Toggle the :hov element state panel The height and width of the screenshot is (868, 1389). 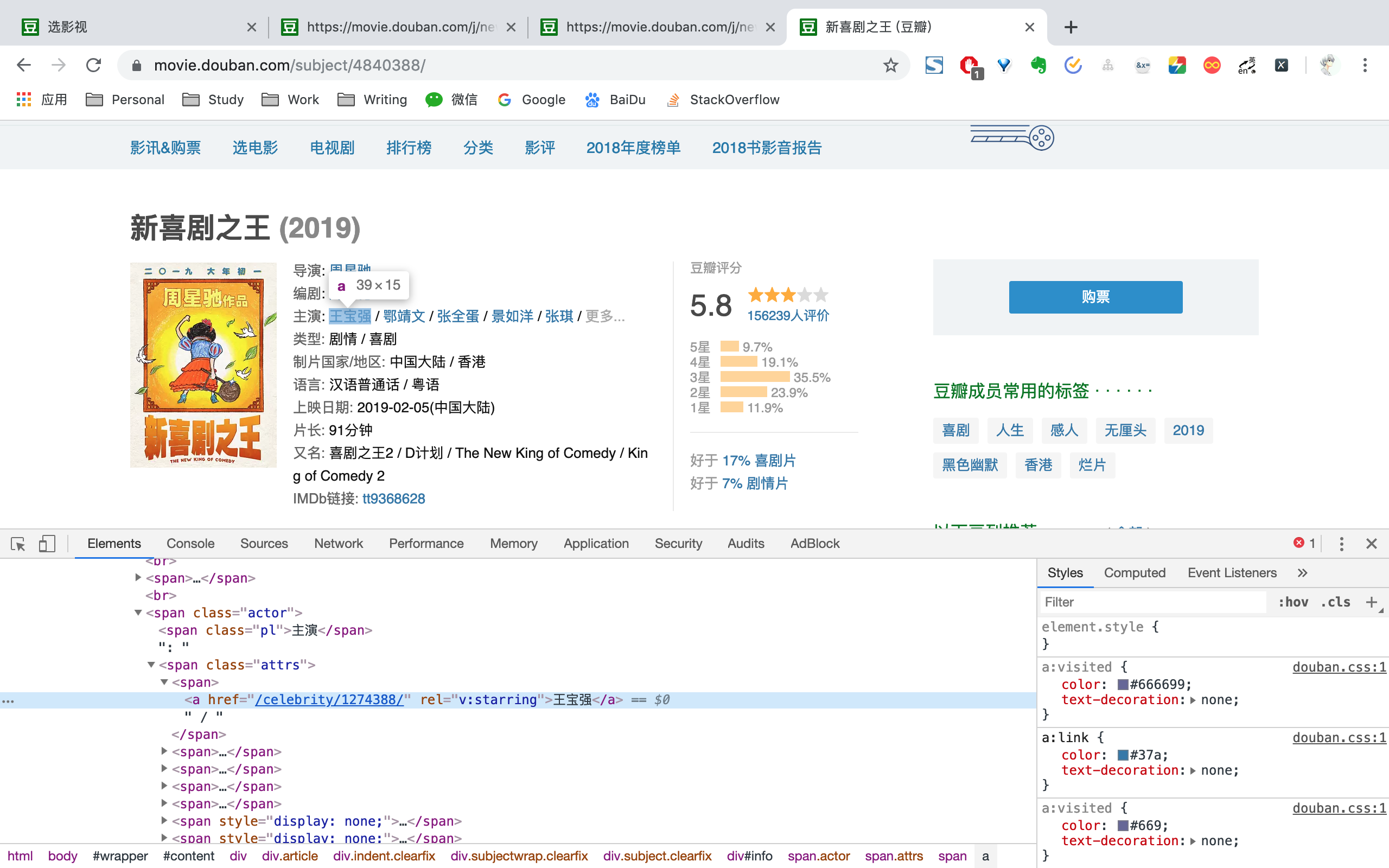(x=1293, y=602)
